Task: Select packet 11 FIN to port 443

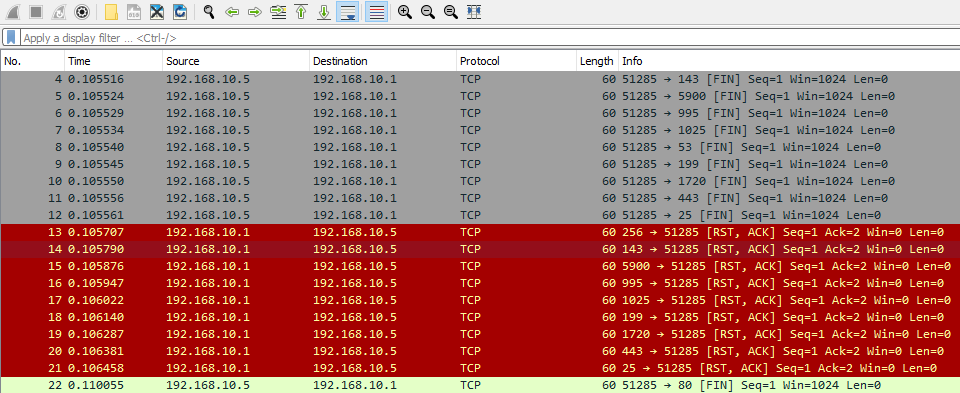Action: coord(480,198)
